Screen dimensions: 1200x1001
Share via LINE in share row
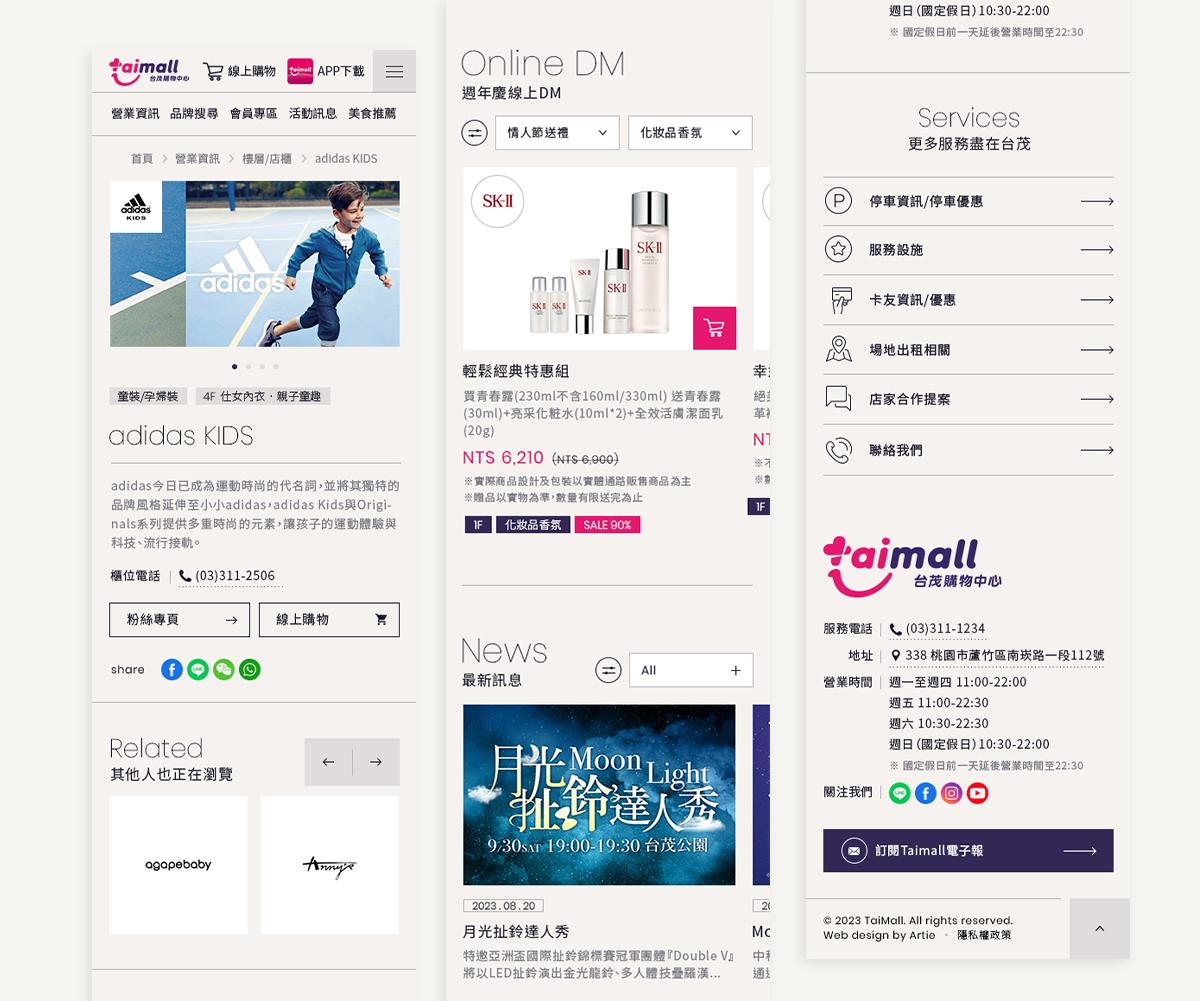pyautogui.click(x=198, y=670)
